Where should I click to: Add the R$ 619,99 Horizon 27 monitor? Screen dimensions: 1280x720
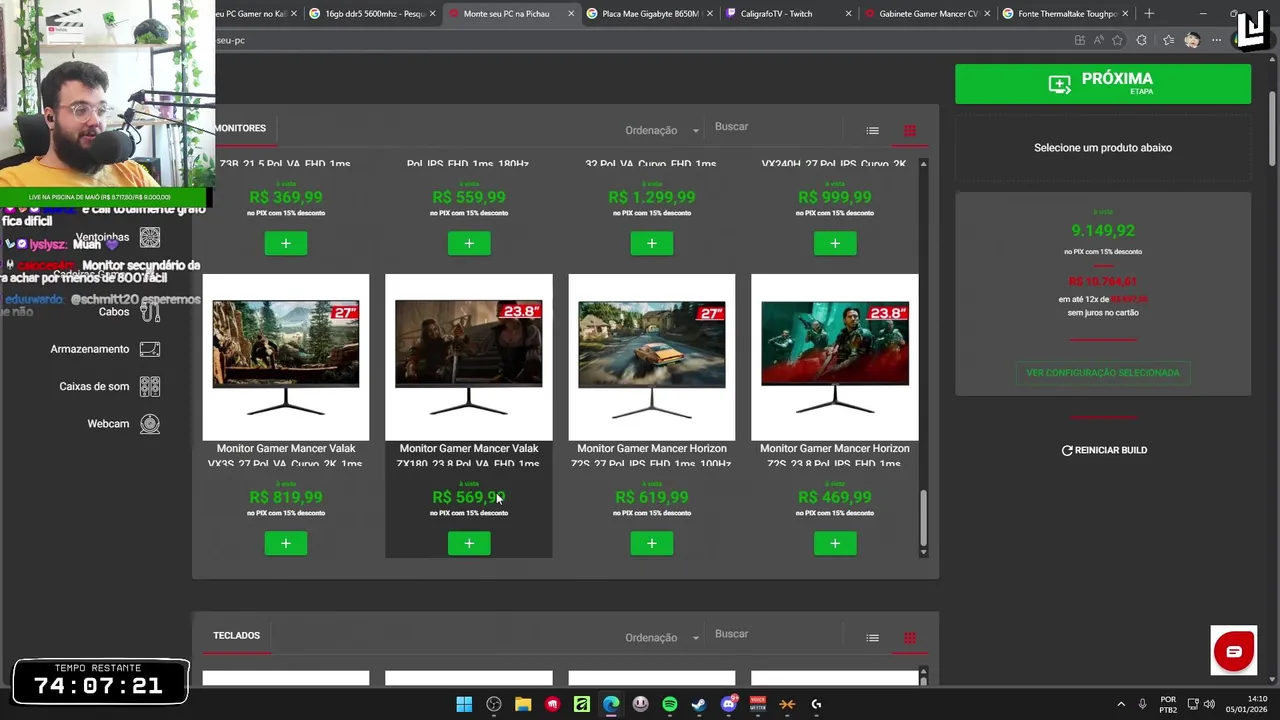[652, 543]
